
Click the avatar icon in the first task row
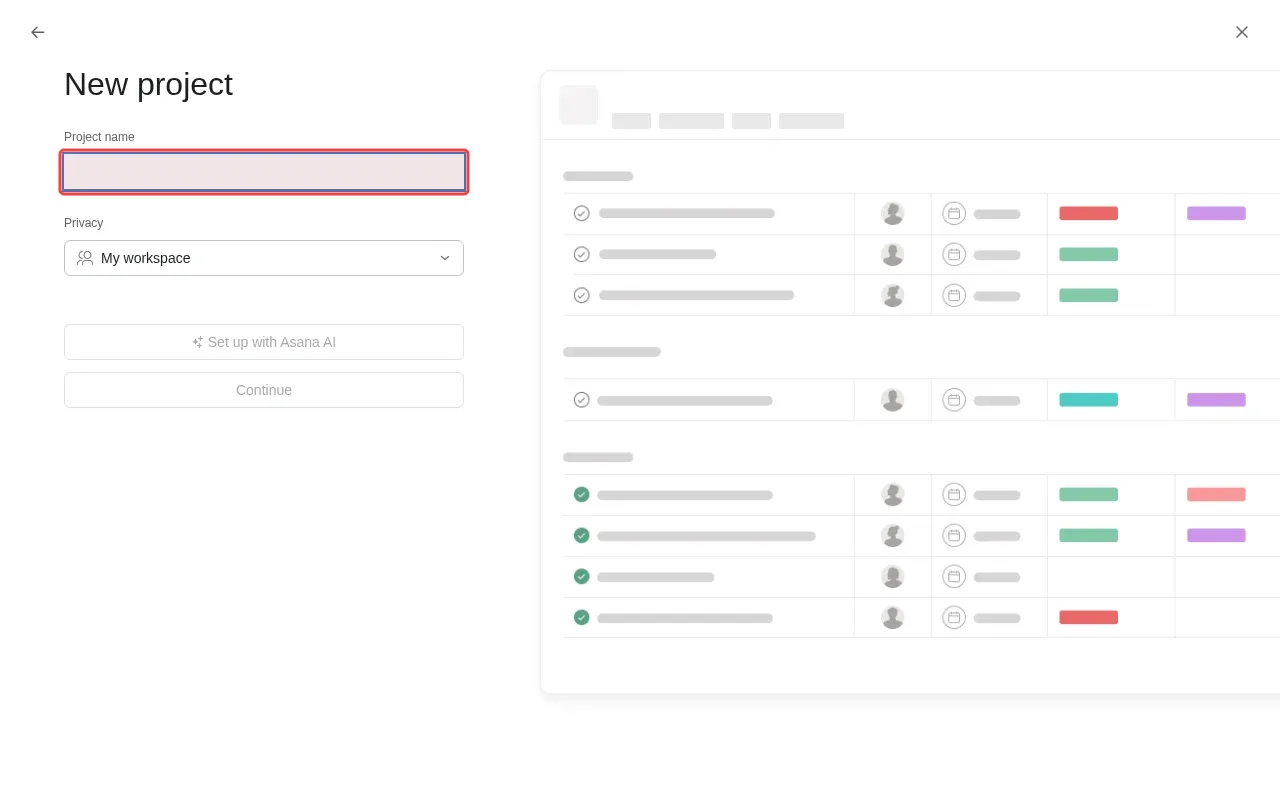pyautogui.click(x=892, y=213)
